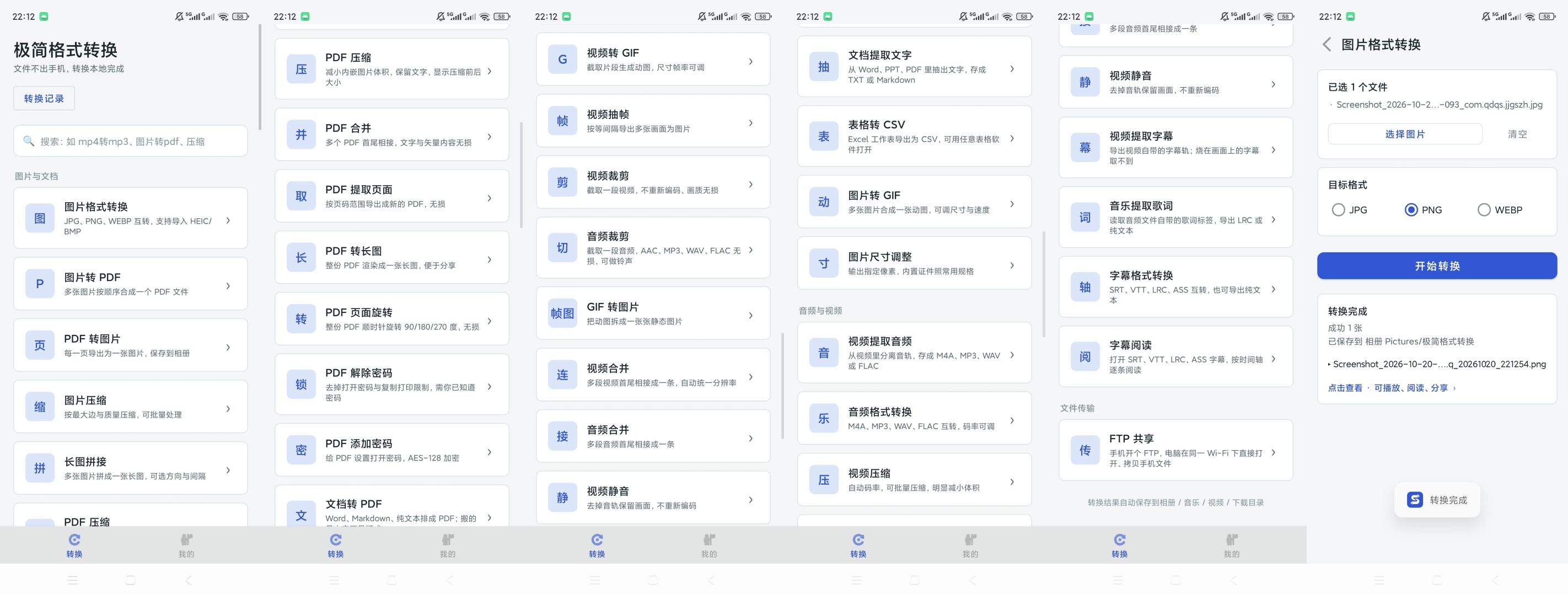The image size is (1568, 595).
Task: Clear selected files with 清空
Action: coord(1517,134)
